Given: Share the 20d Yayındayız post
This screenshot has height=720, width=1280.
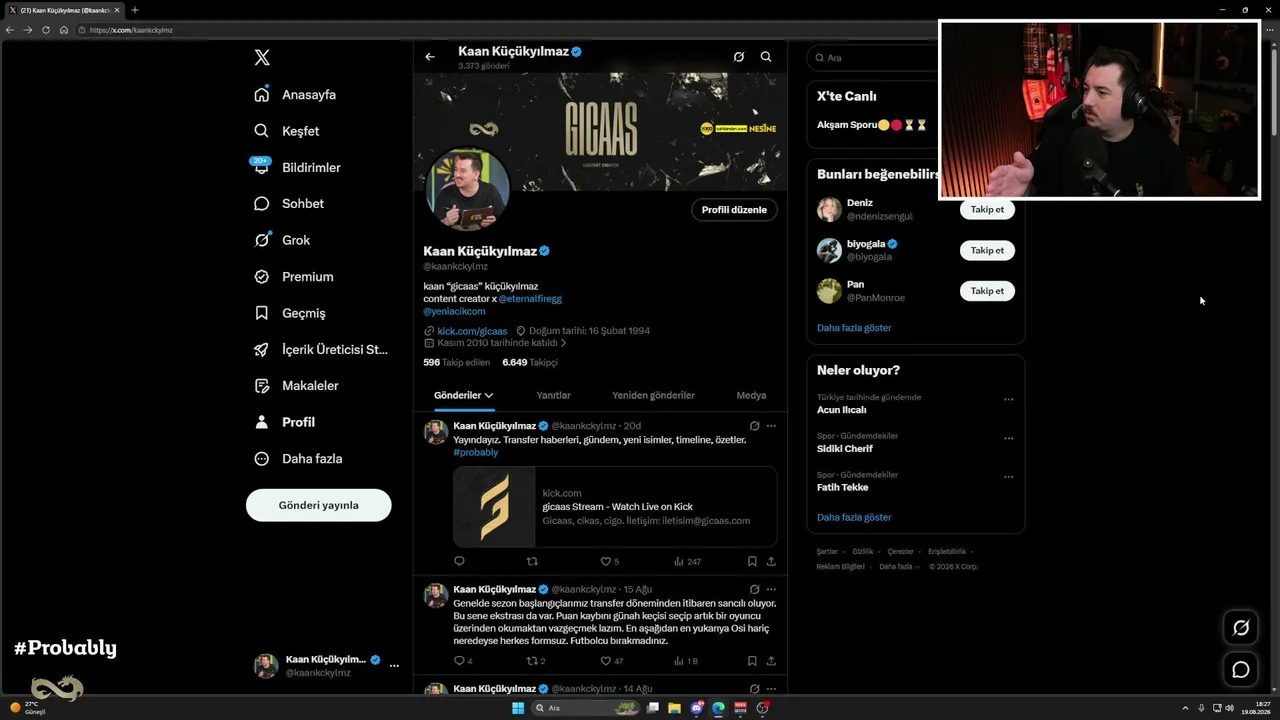Looking at the screenshot, I should [x=771, y=562].
